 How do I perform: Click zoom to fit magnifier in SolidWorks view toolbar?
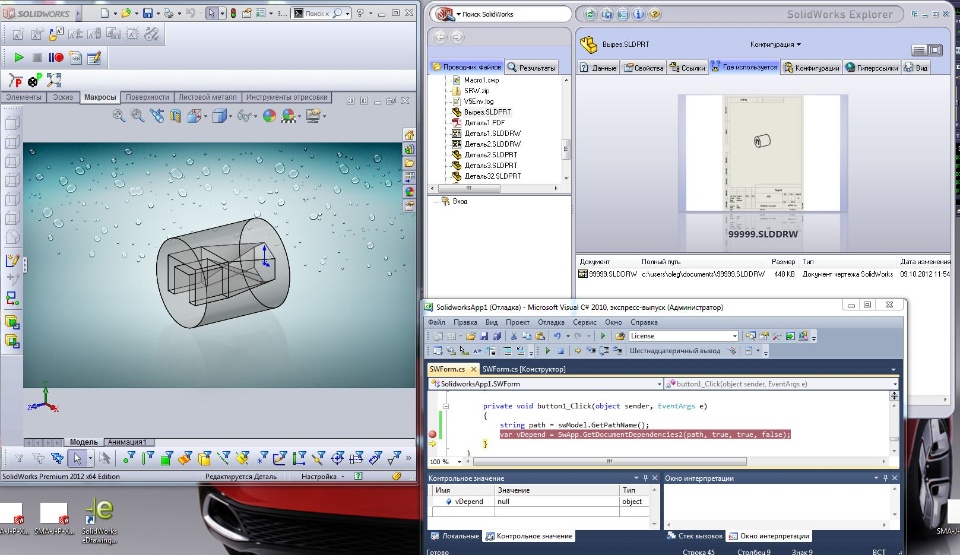tap(118, 116)
